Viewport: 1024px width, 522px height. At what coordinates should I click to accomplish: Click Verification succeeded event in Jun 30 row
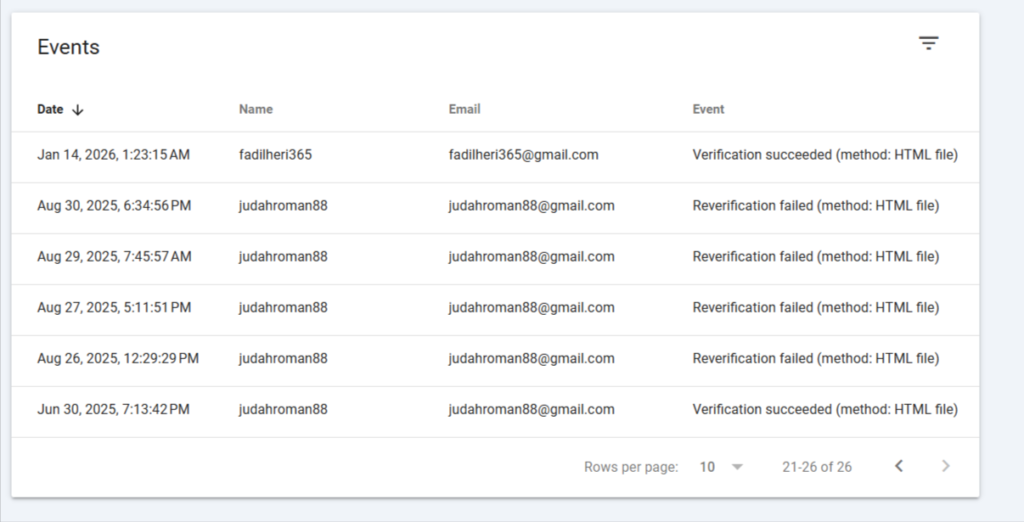point(825,410)
